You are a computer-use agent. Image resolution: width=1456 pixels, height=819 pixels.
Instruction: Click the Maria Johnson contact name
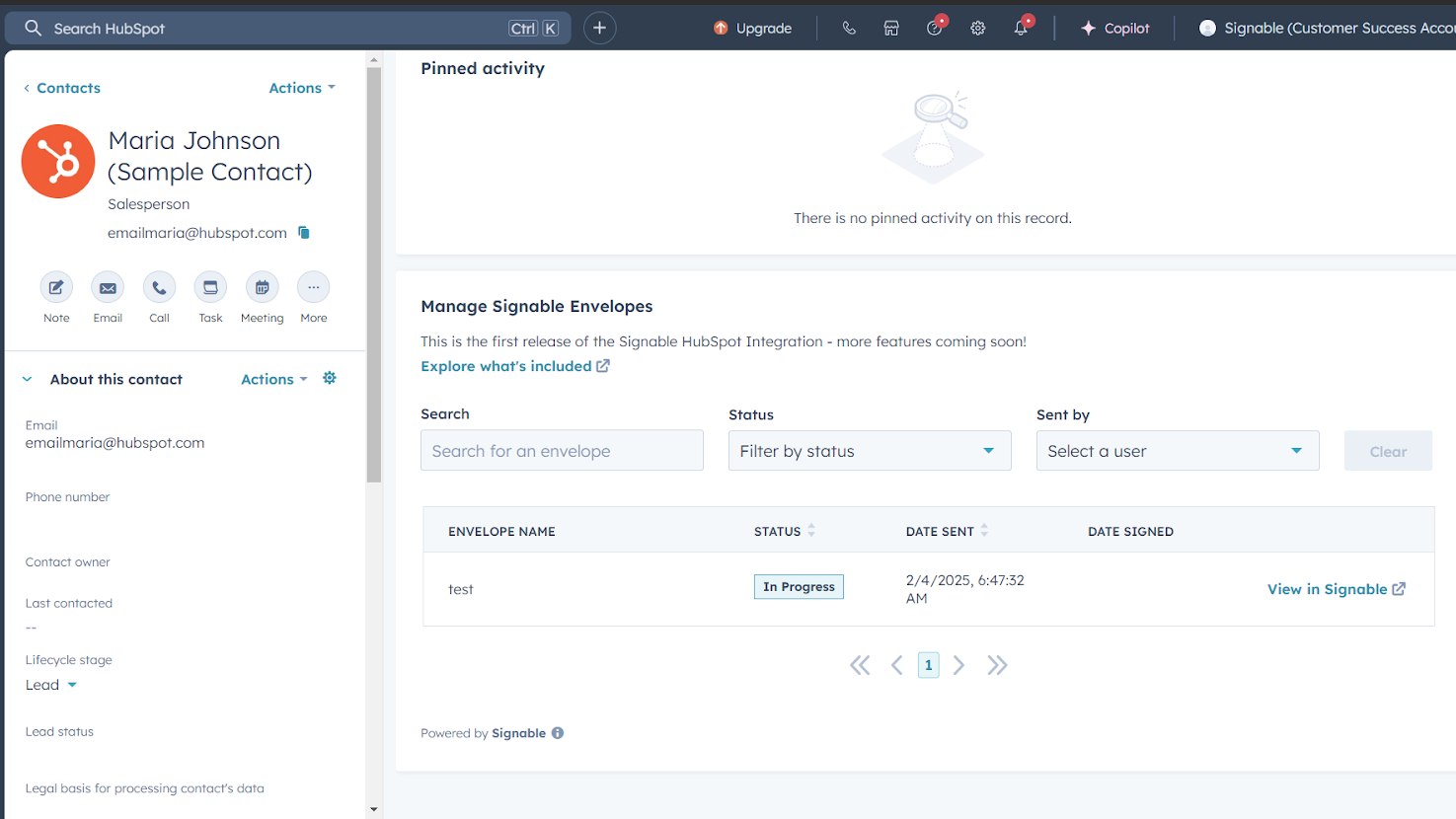pos(209,156)
